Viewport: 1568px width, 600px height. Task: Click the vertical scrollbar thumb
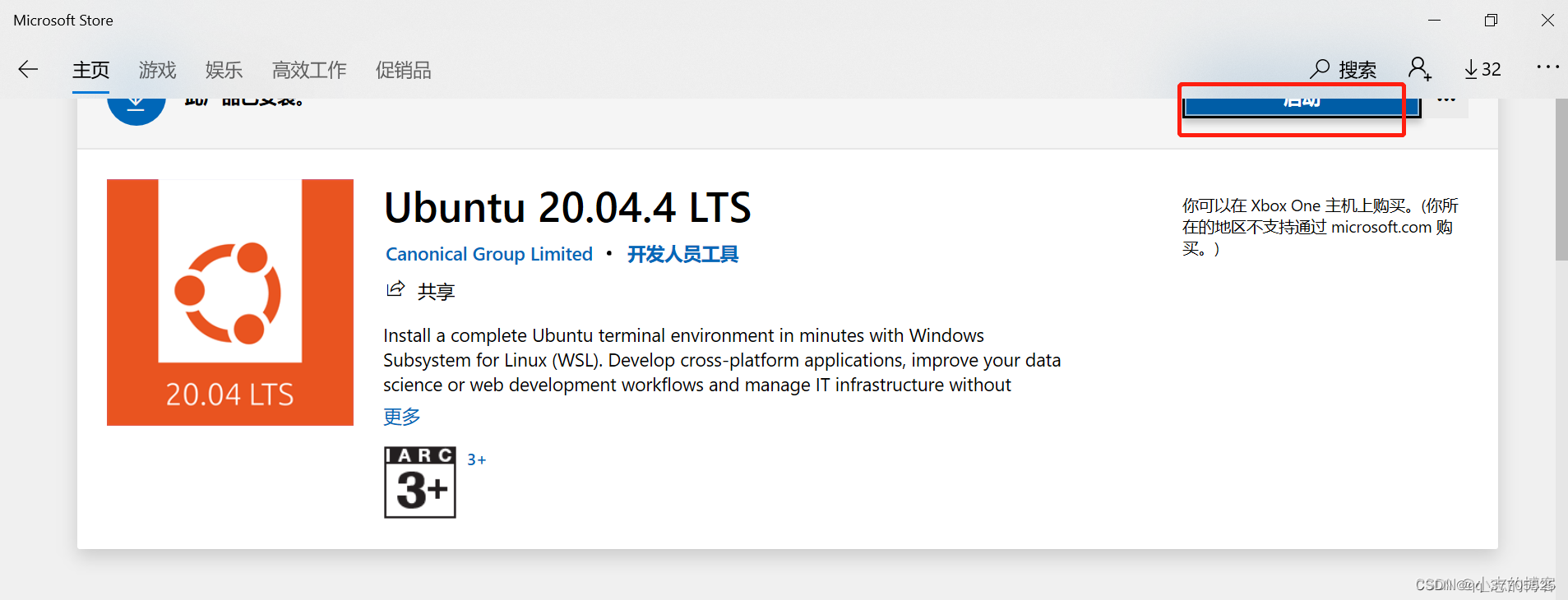(1561, 179)
